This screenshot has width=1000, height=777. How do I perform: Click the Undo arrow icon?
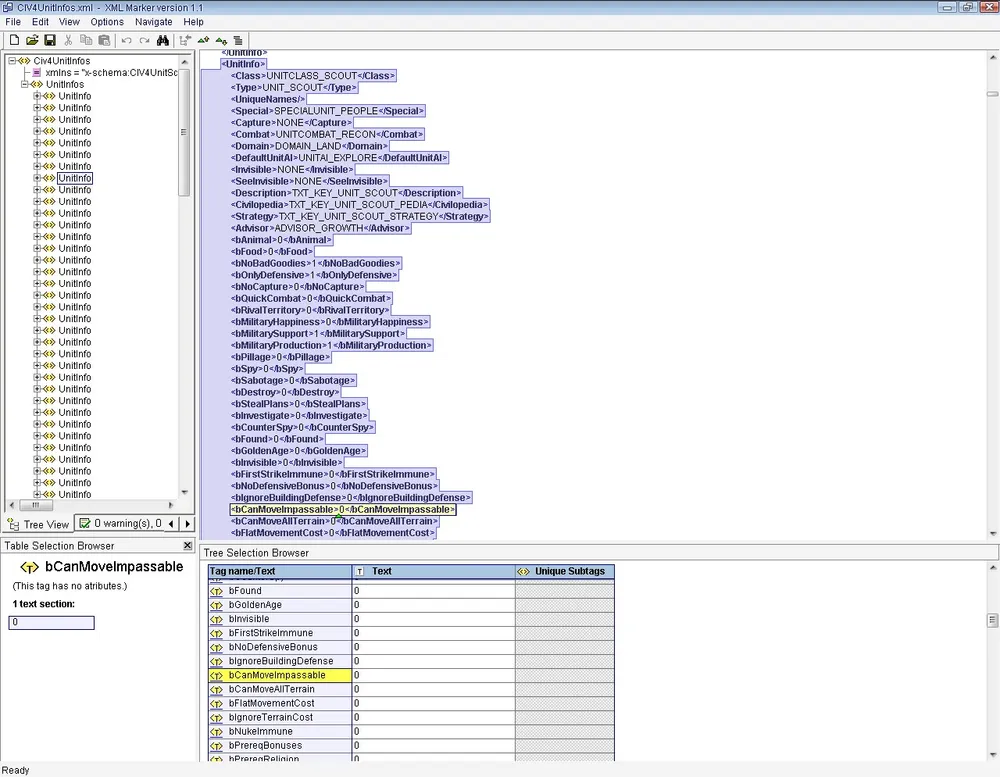pos(126,40)
